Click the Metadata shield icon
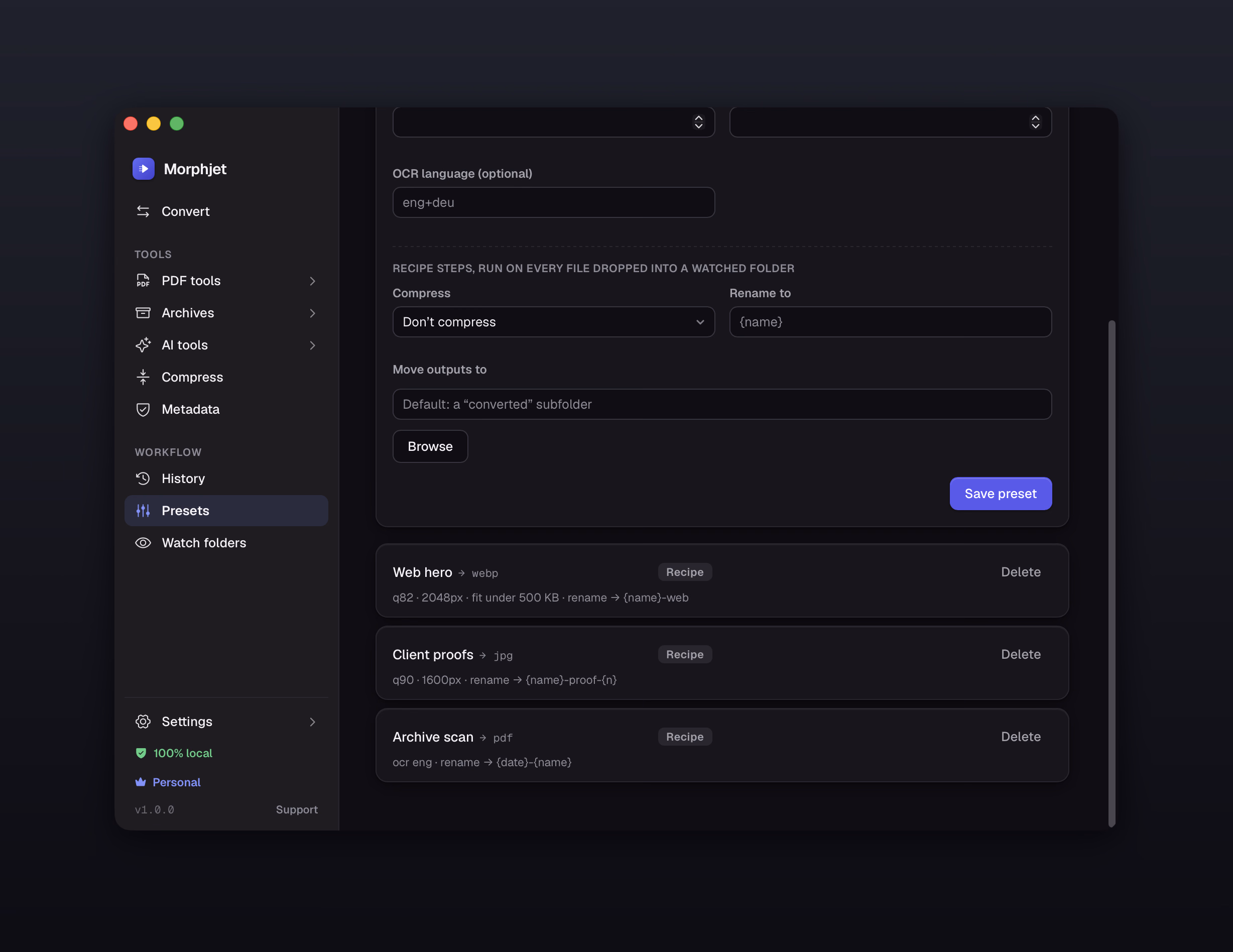1233x952 pixels. tap(143, 409)
